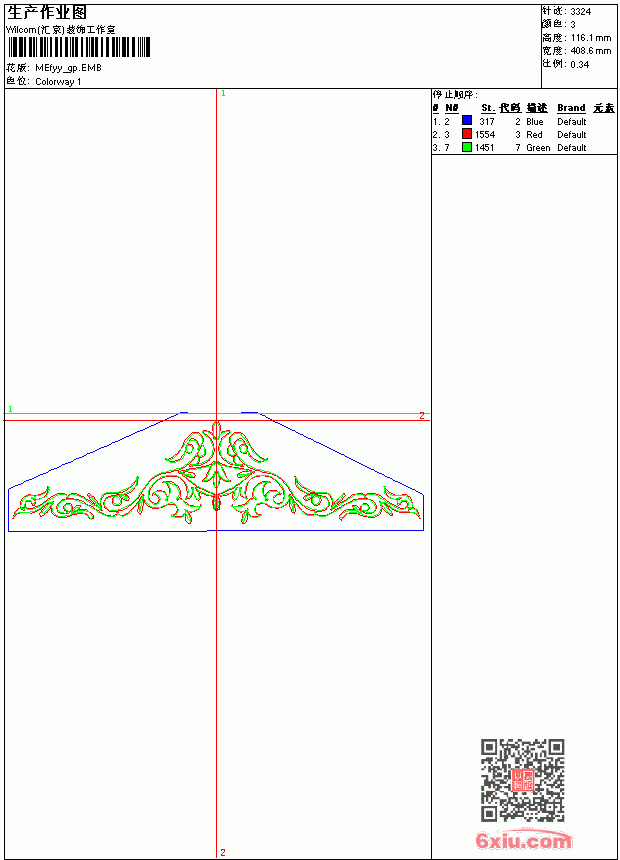Screen dimensions: 620x860
Task: Open the 6xiu.com watermark link
Action: 524,840
